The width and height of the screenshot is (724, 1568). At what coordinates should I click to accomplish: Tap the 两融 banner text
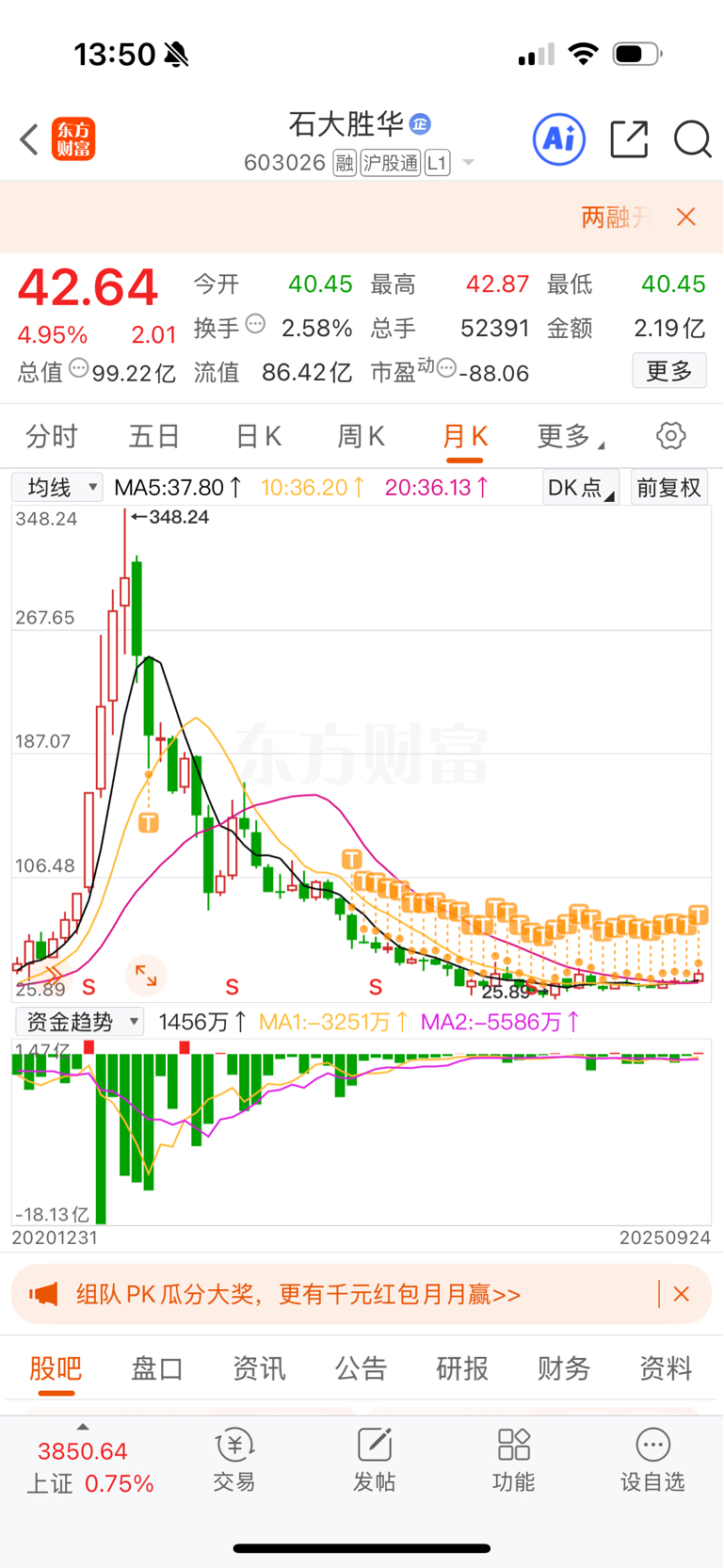(x=615, y=218)
